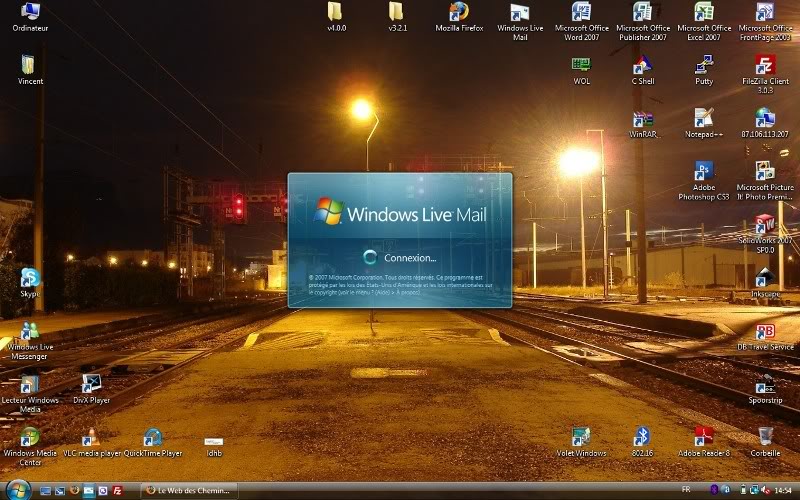
Task: Open the Inkscape desktop shortcut
Action: (x=765, y=283)
